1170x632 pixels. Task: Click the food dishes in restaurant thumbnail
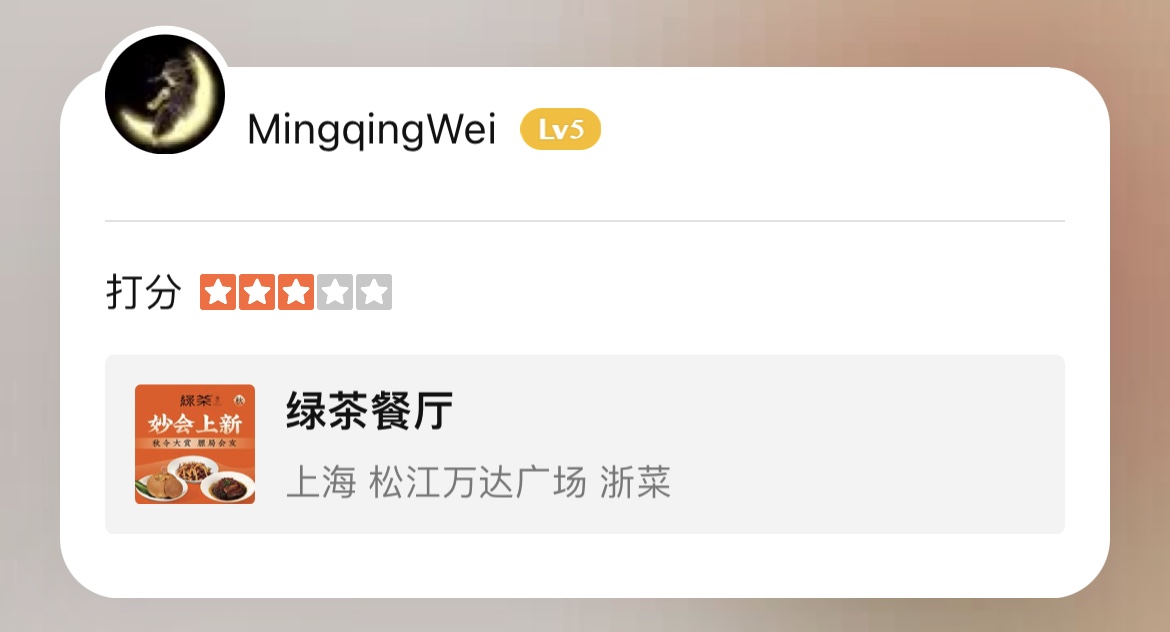(x=195, y=479)
